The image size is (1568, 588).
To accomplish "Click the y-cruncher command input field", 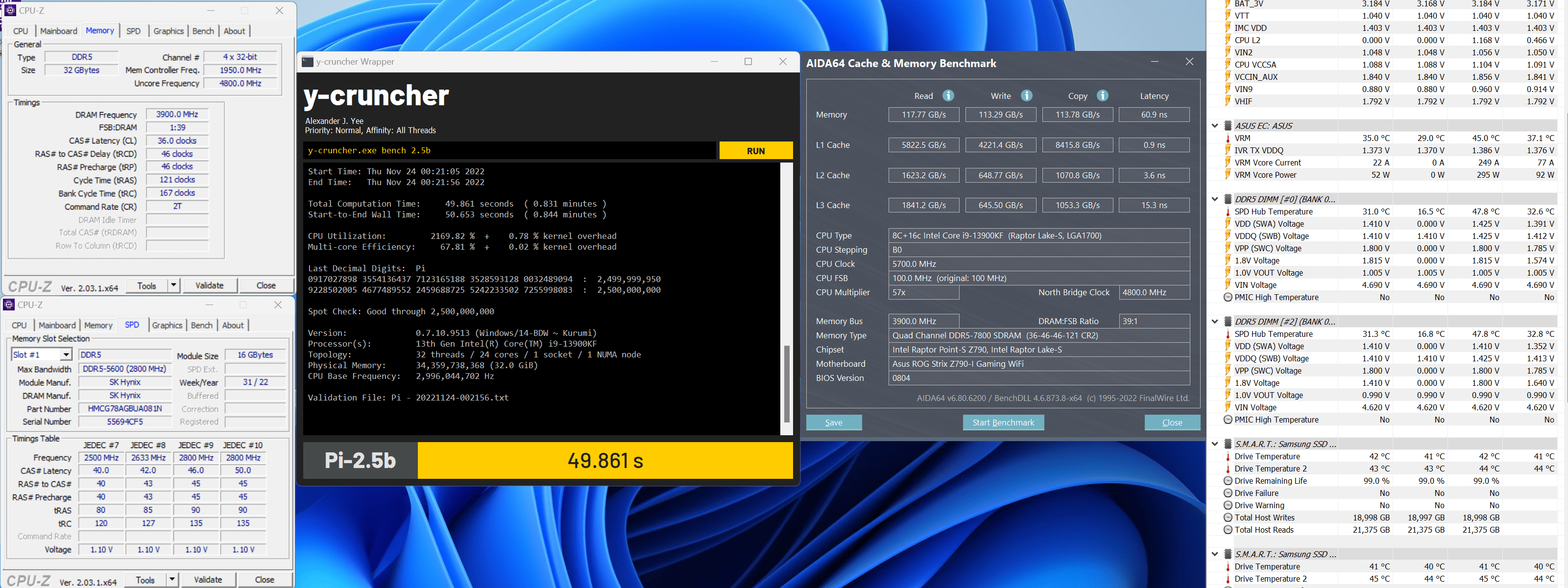I will point(510,151).
